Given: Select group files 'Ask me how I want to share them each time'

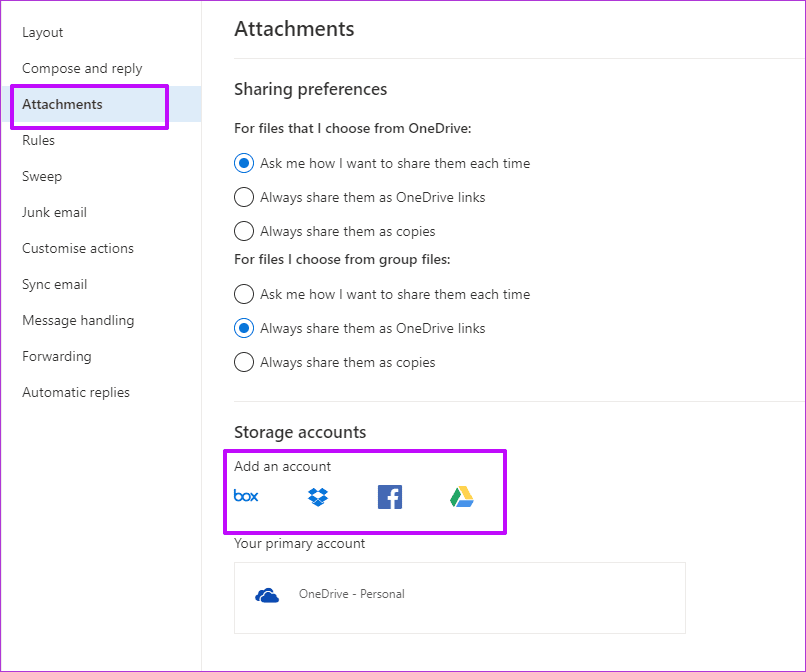Looking at the screenshot, I should (244, 294).
